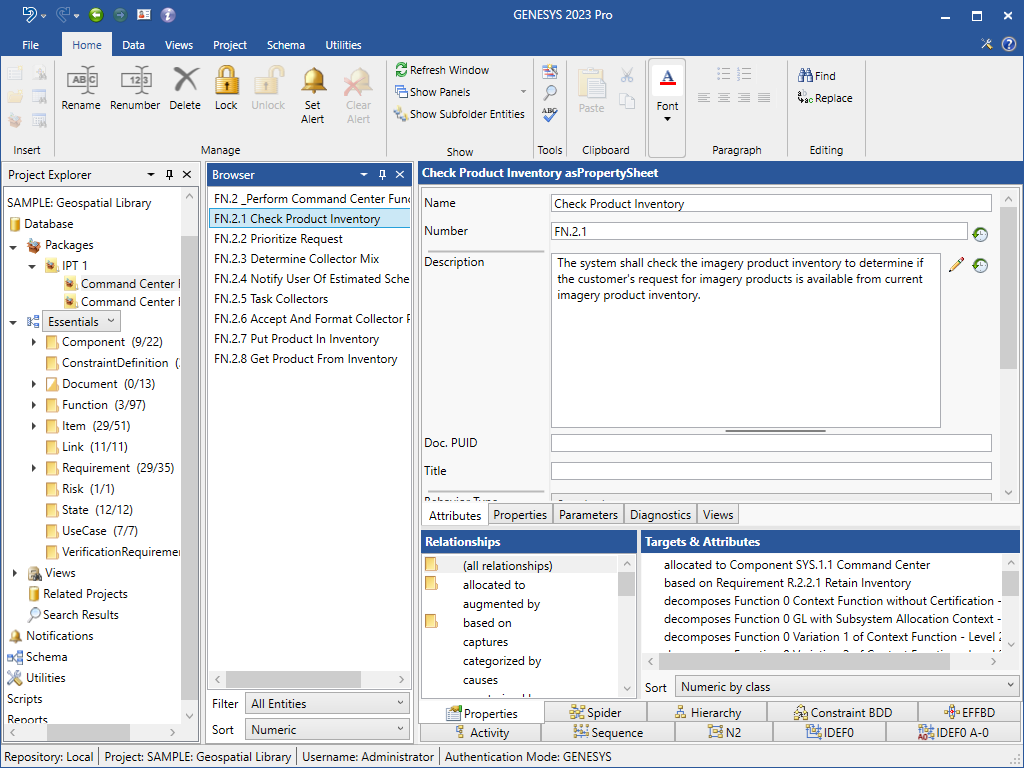Click the magnifier search icon in Tools
Viewport: 1024px width, 768px height.
[x=550, y=93]
